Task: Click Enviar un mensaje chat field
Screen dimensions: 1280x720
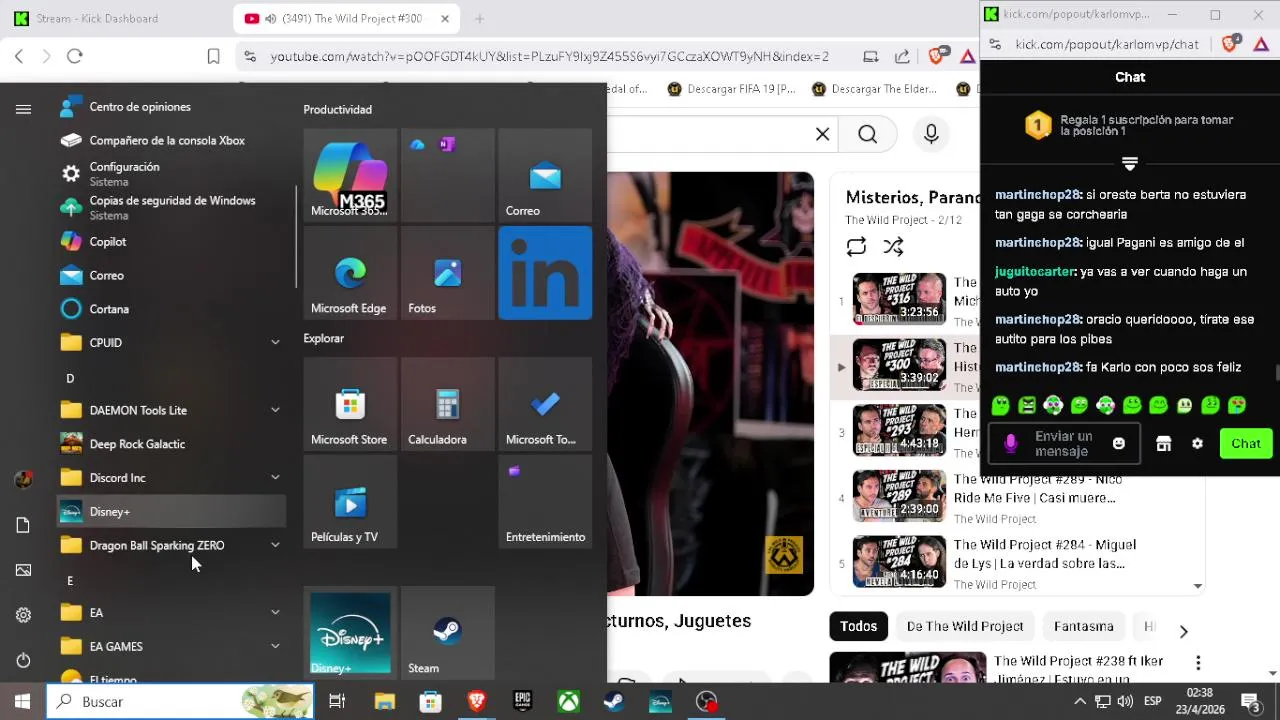Action: [x=1064, y=444]
